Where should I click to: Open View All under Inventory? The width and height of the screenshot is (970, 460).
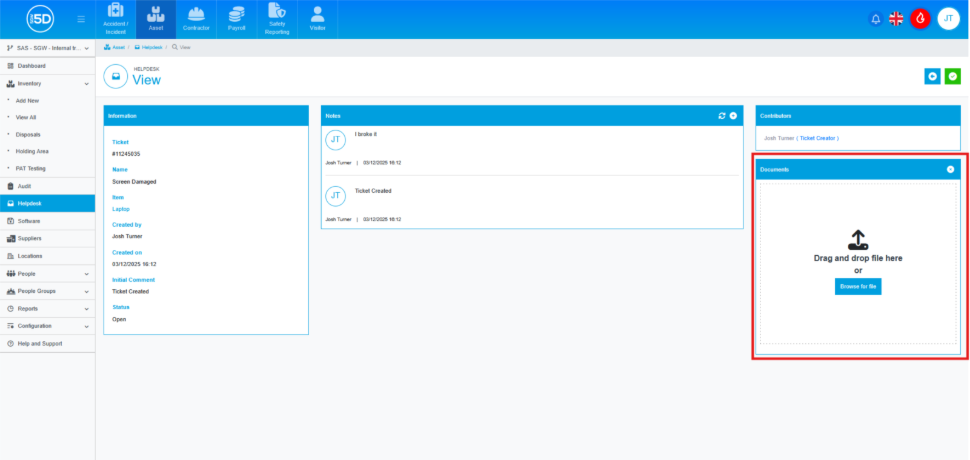pos(28,117)
